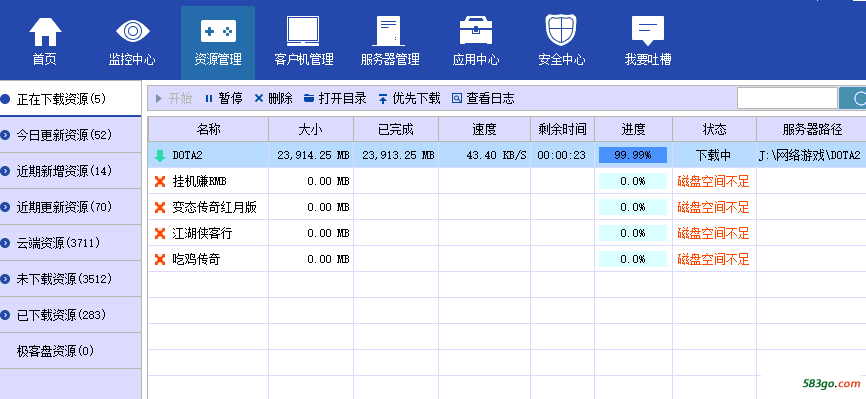Click 磁盘空间不足 status for 变态传奇红月版
Viewport: 866px width, 399px height.
click(x=713, y=207)
